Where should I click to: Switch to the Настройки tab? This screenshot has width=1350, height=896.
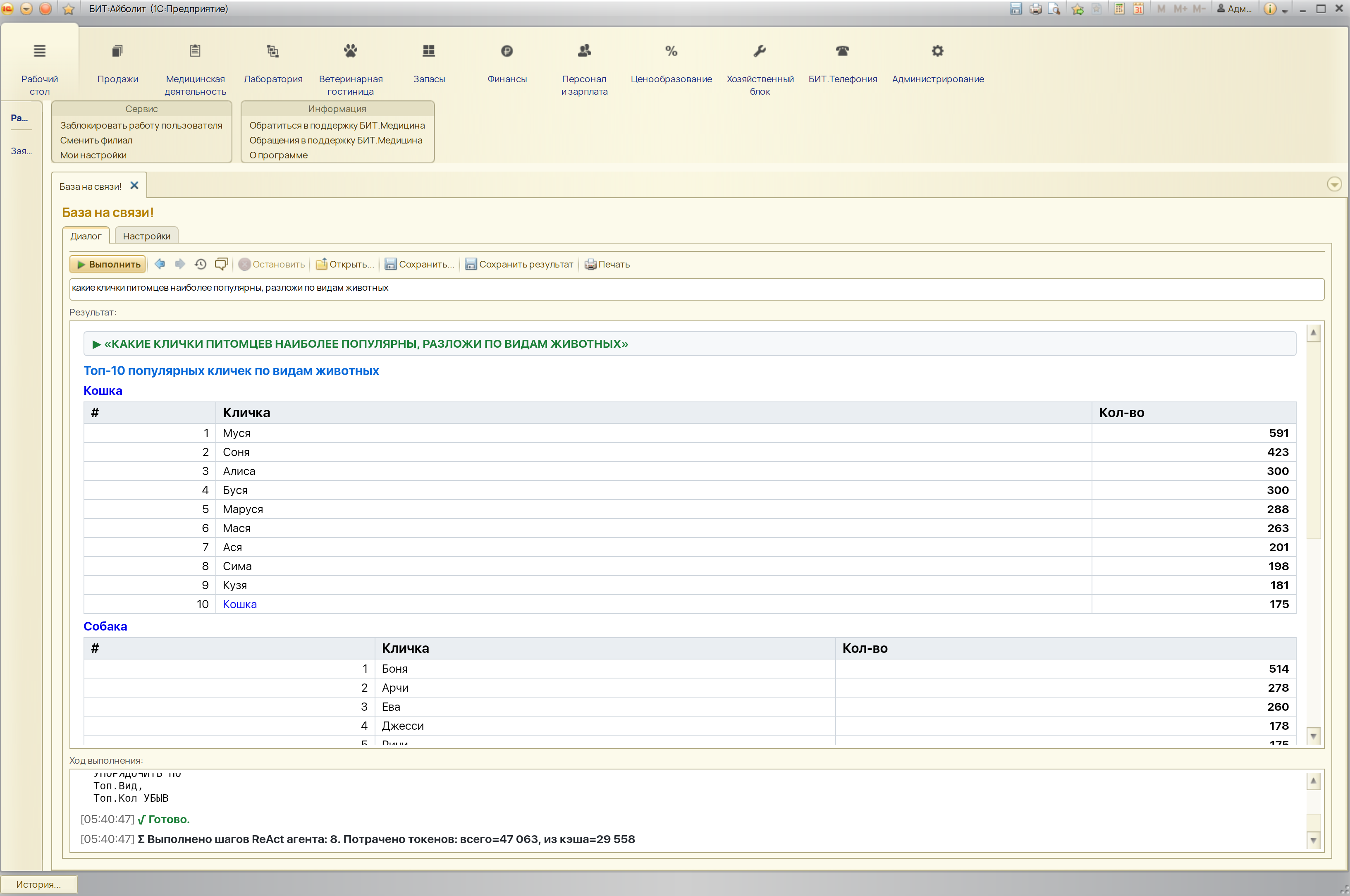click(x=147, y=236)
